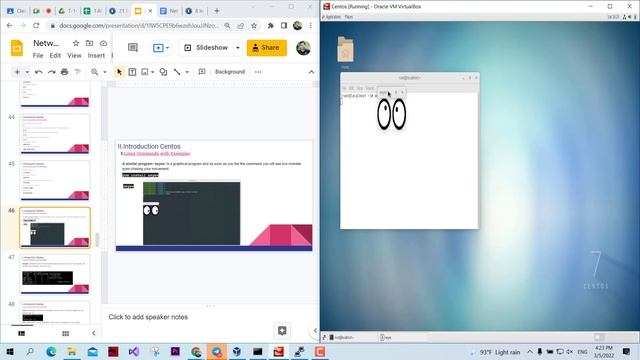This screenshot has width=640, height=360.
Task: Go back in Chrome
Action: click(x=9, y=25)
